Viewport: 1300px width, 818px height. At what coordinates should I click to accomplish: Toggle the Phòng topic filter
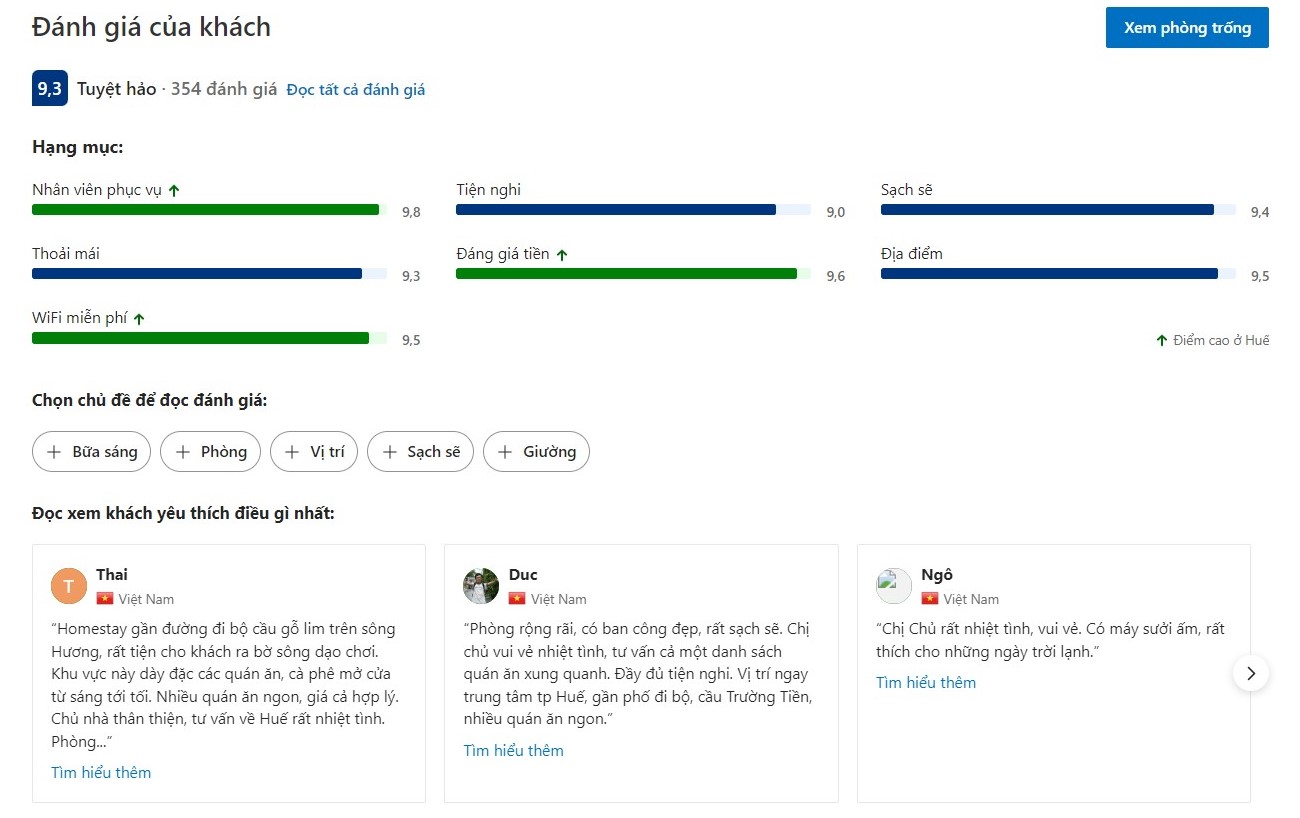(x=211, y=452)
